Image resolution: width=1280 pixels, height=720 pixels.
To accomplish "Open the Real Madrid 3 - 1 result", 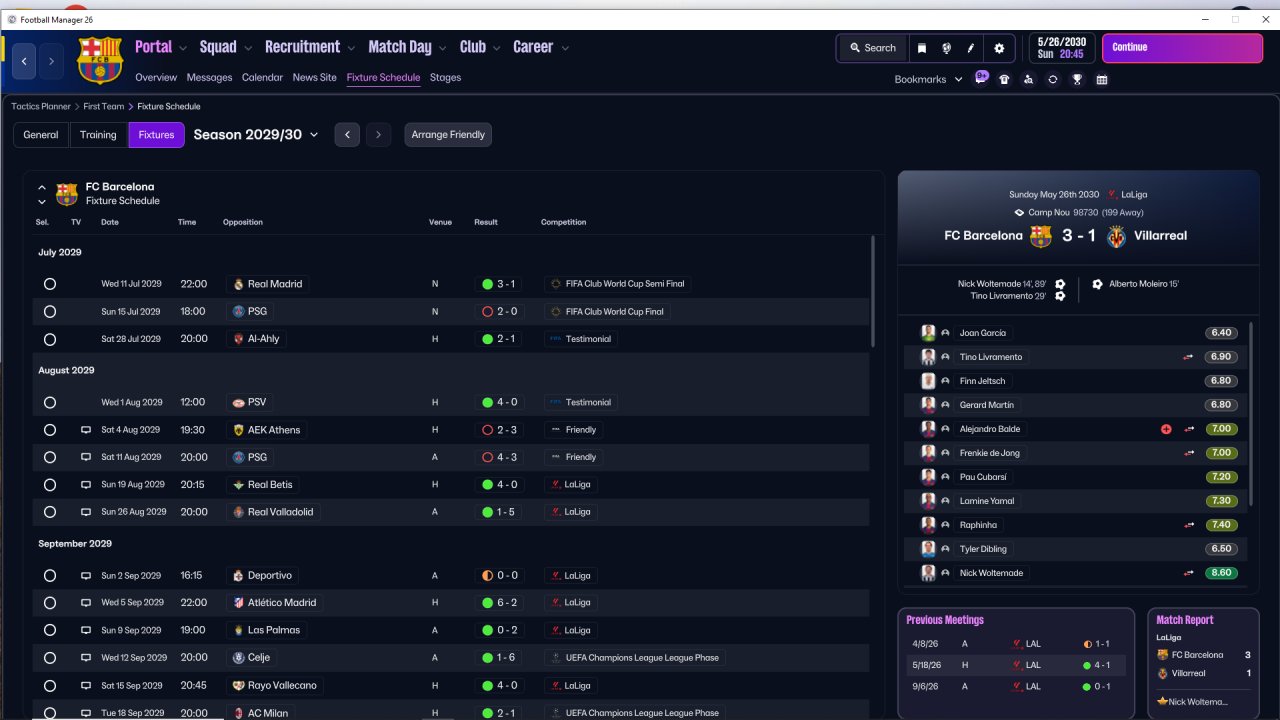I will [499, 284].
